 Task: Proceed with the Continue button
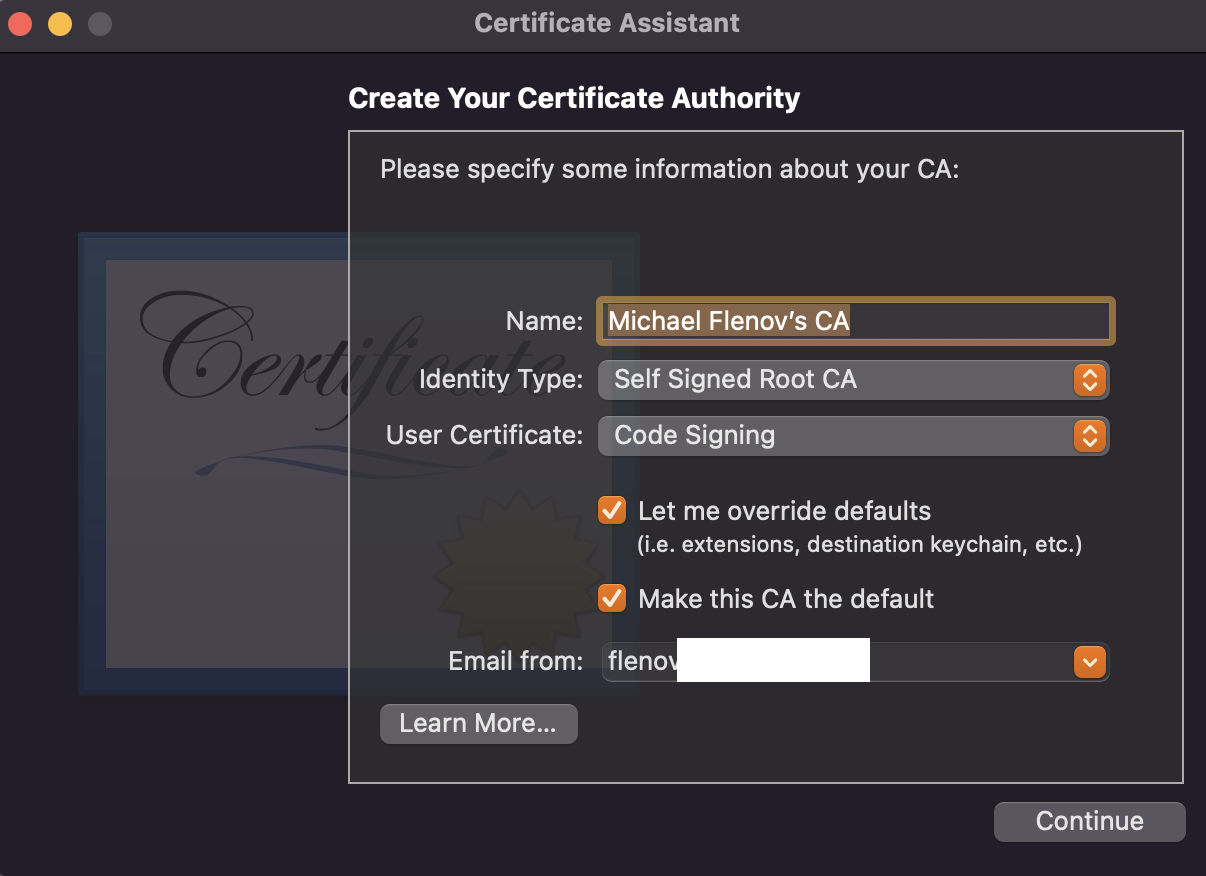click(1089, 822)
